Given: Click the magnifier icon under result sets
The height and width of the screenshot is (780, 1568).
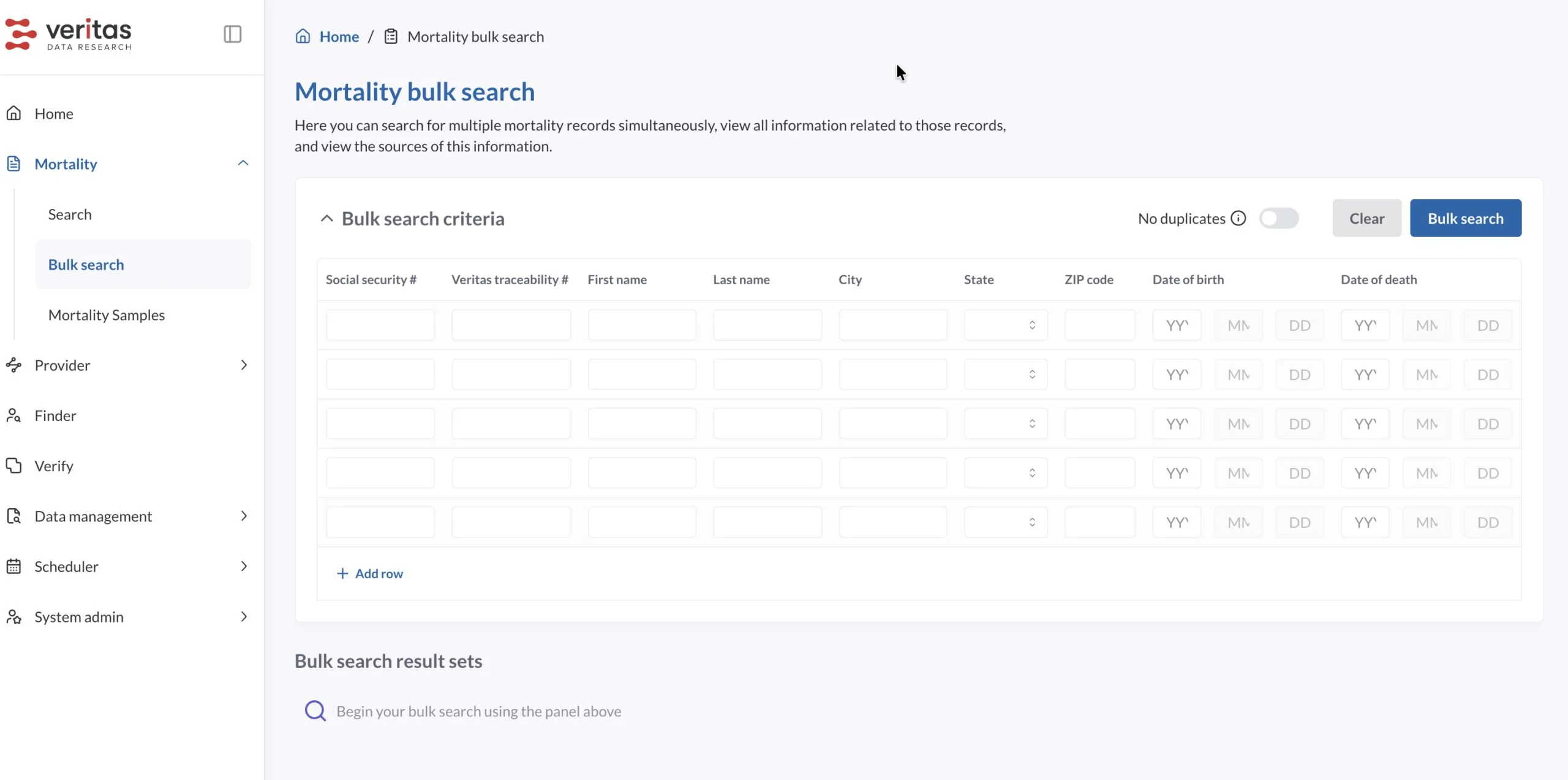Looking at the screenshot, I should (315, 711).
